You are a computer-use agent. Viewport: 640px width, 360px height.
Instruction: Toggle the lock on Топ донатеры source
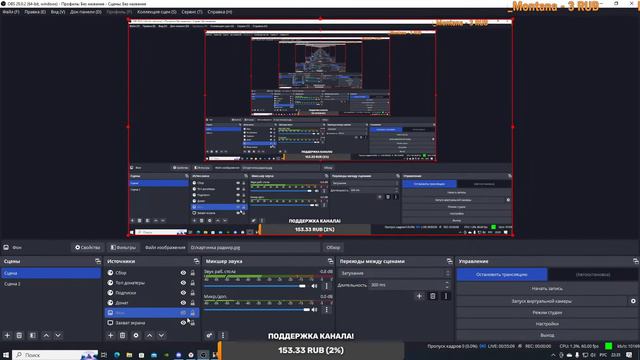coord(193,282)
